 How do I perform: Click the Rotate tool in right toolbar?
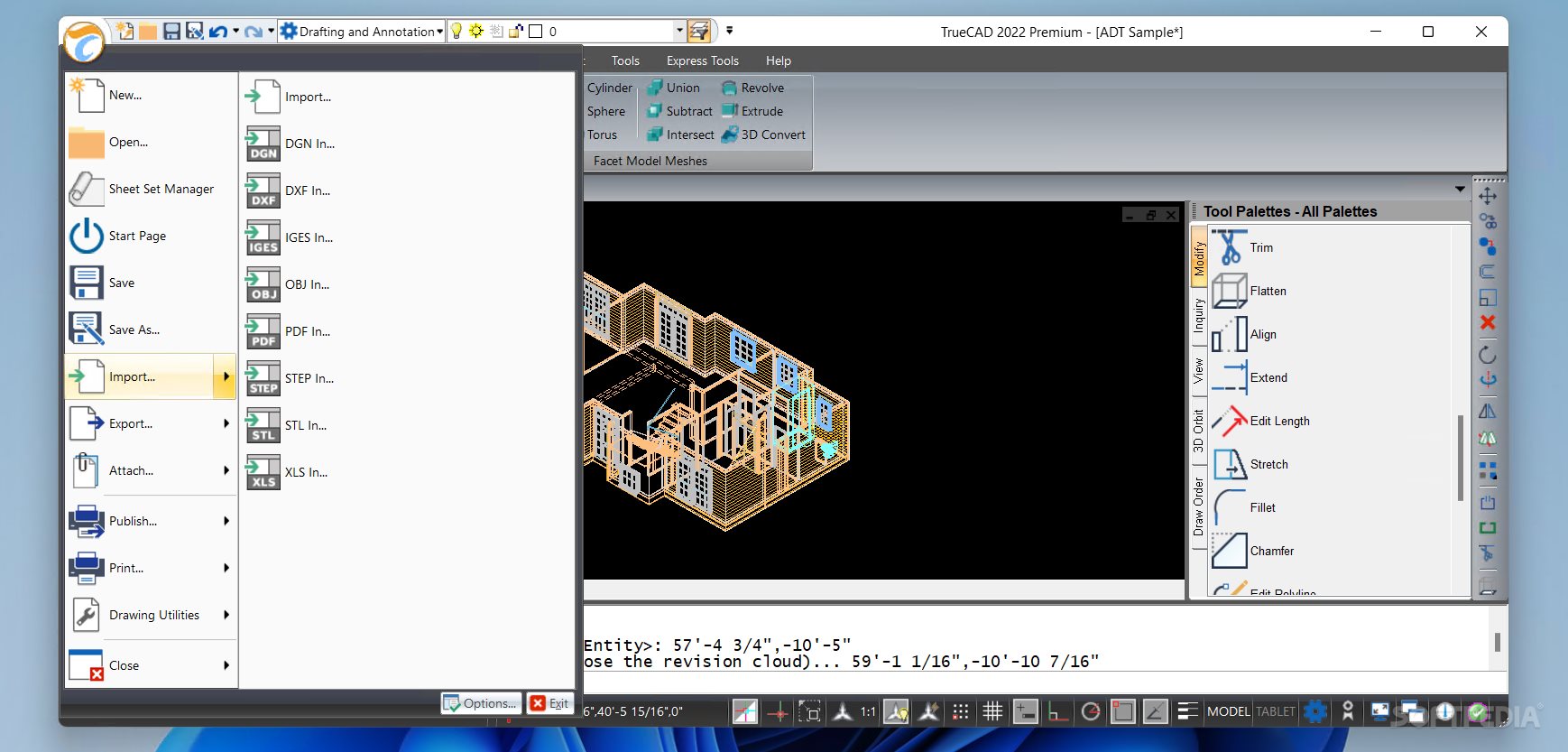(x=1488, y=355)
